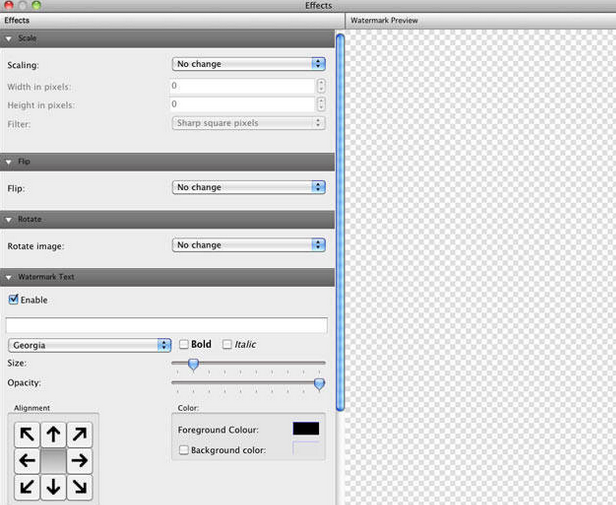Choose the bottom-center down arrow alignment
616x505 pixels.
[53, 487]
